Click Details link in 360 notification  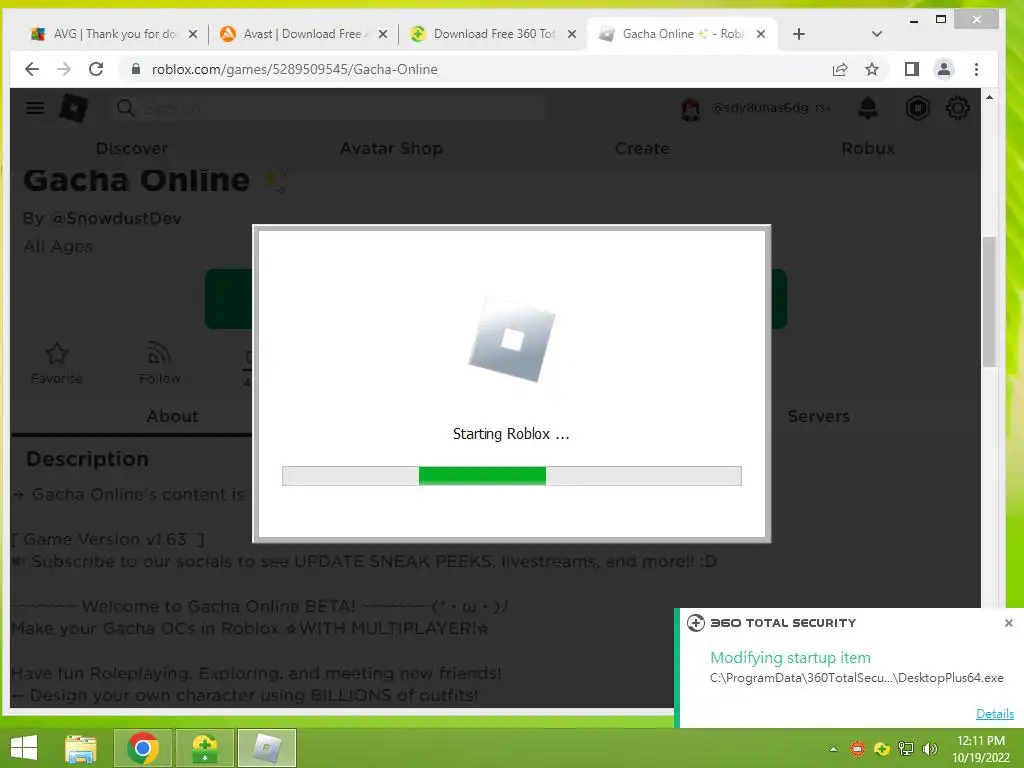(x=995, y=713)
